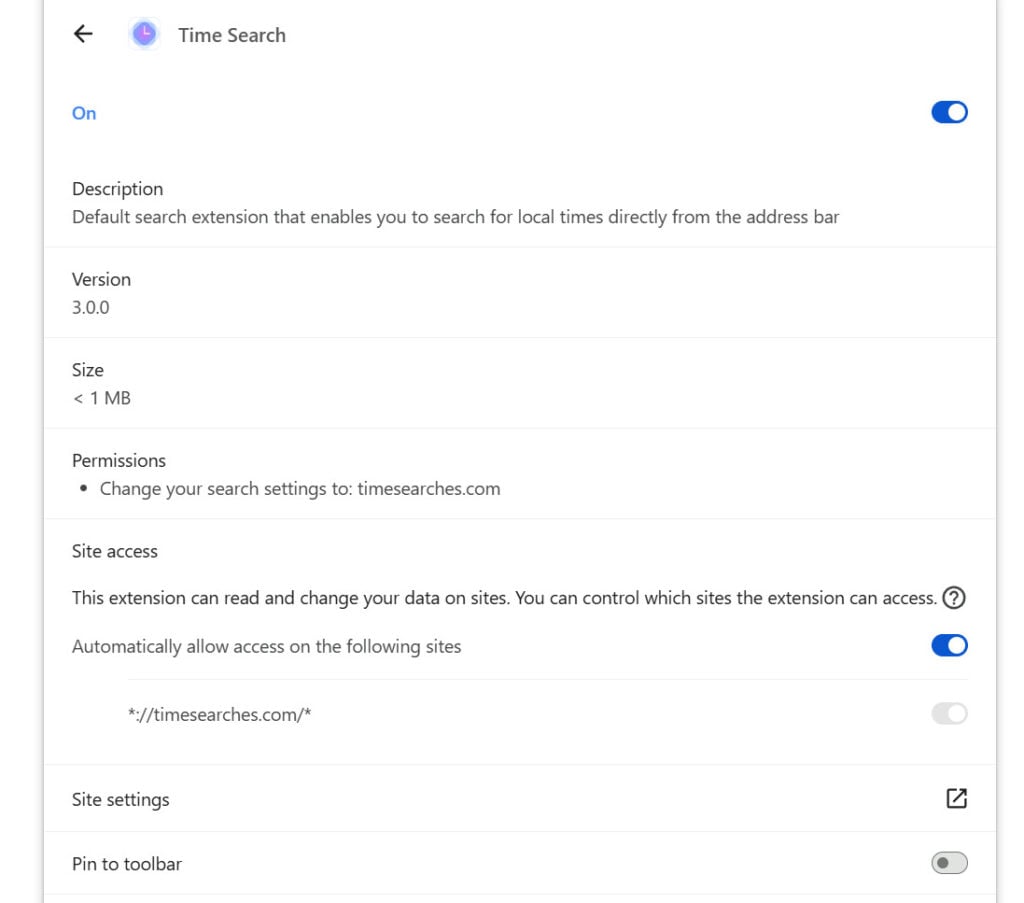Click the Site settings row label

(x=120, y=799)
